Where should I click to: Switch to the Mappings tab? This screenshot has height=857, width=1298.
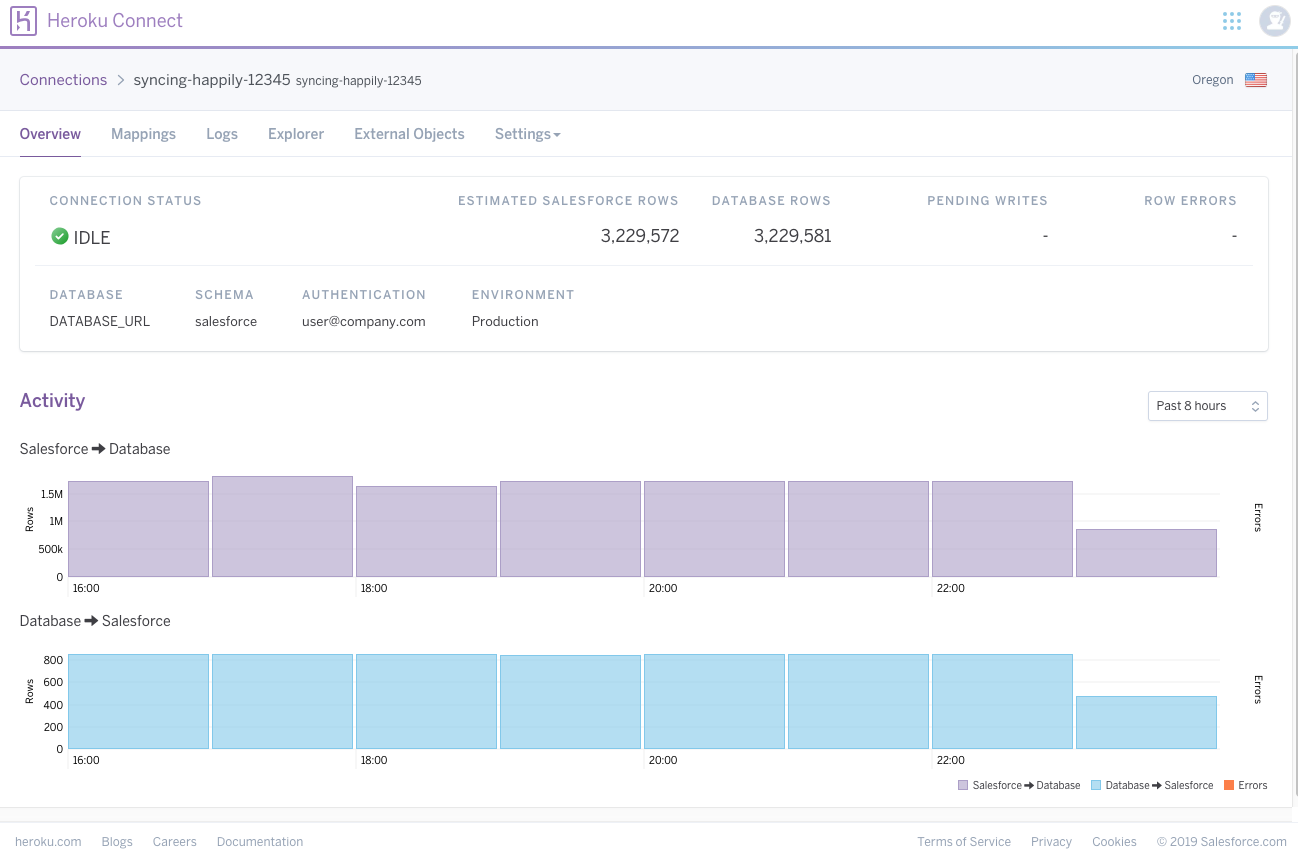point(143,134)
